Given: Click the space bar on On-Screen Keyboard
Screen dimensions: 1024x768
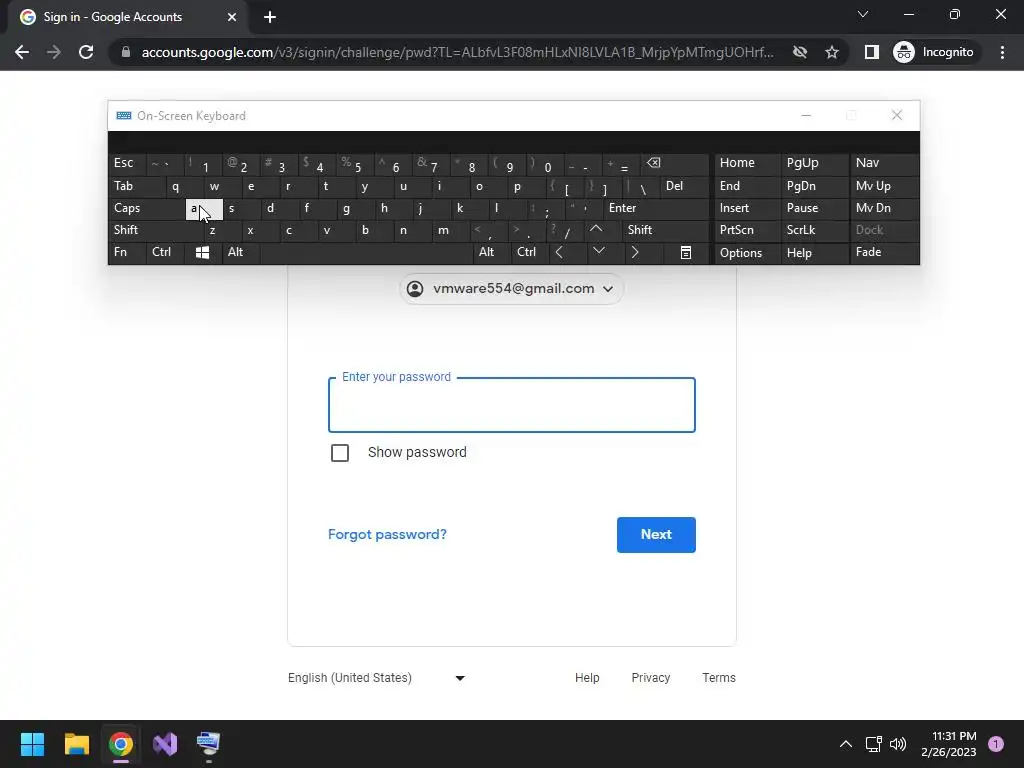Looking at the screenshot, I should [366, 252].
